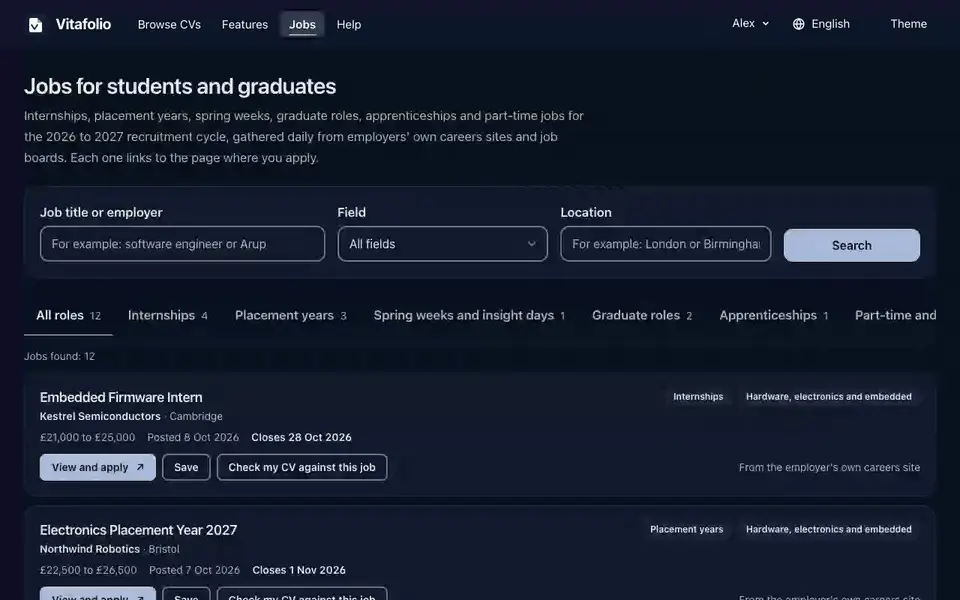Focus the Location input field
Viewport: 960px width, 600px height.
click(x=666, y=244)
